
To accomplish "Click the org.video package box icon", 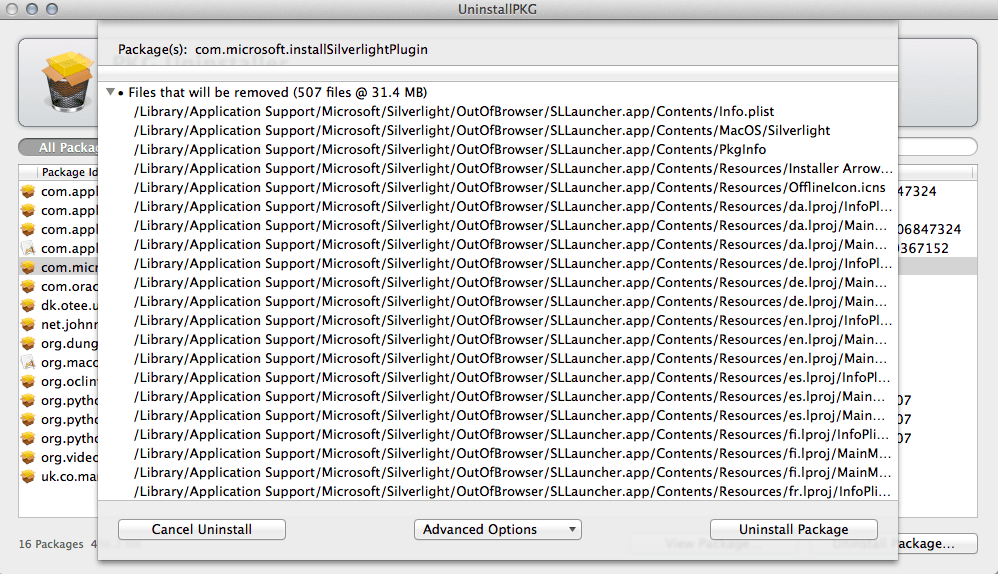I will point(28,458).
